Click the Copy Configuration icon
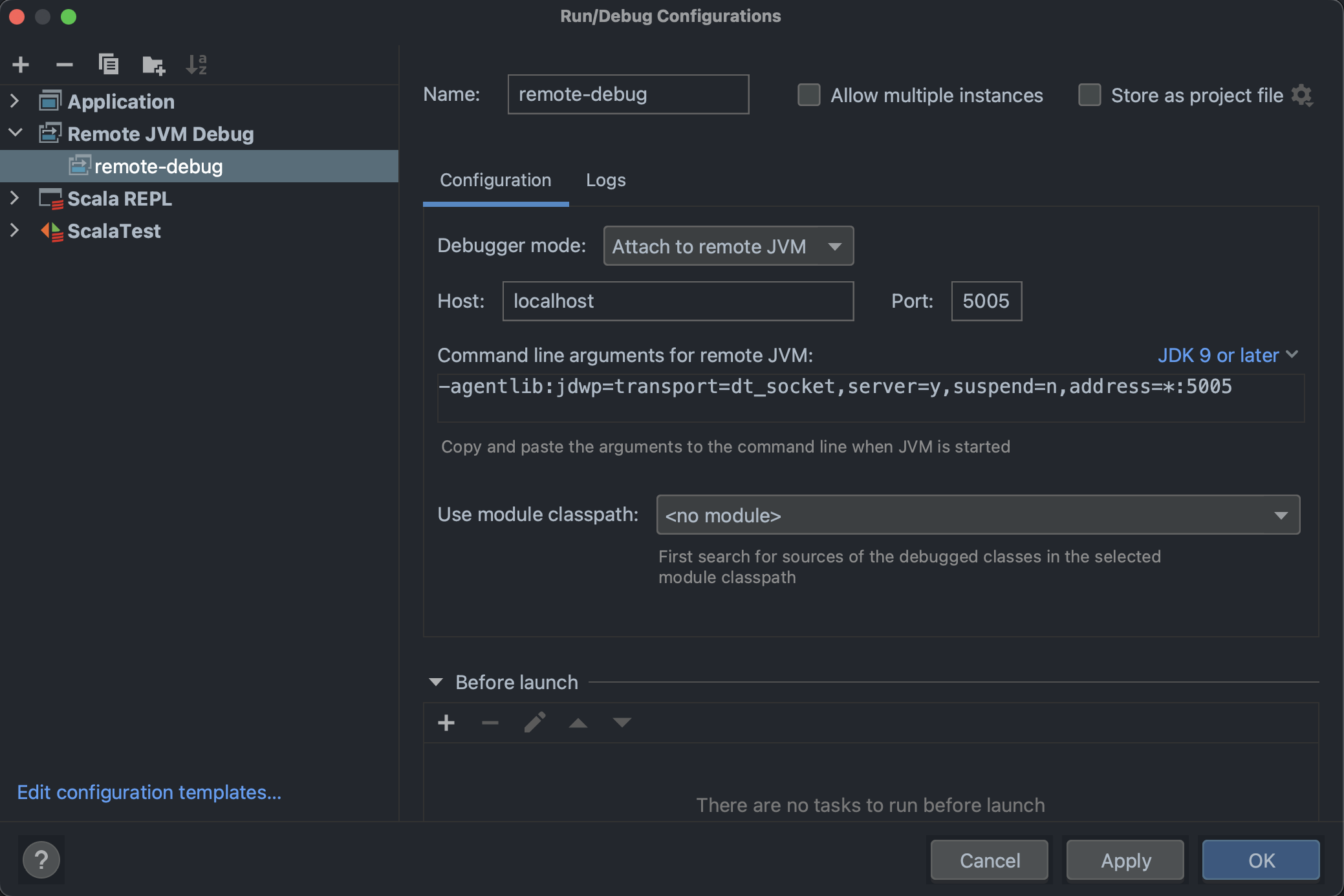 tap(108, 65)
